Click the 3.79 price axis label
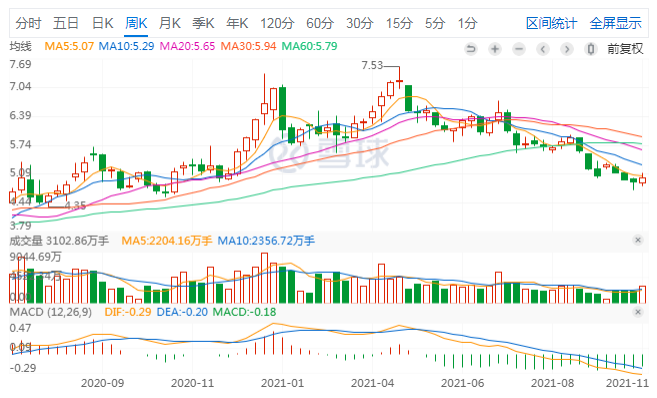 click(21, 226)
